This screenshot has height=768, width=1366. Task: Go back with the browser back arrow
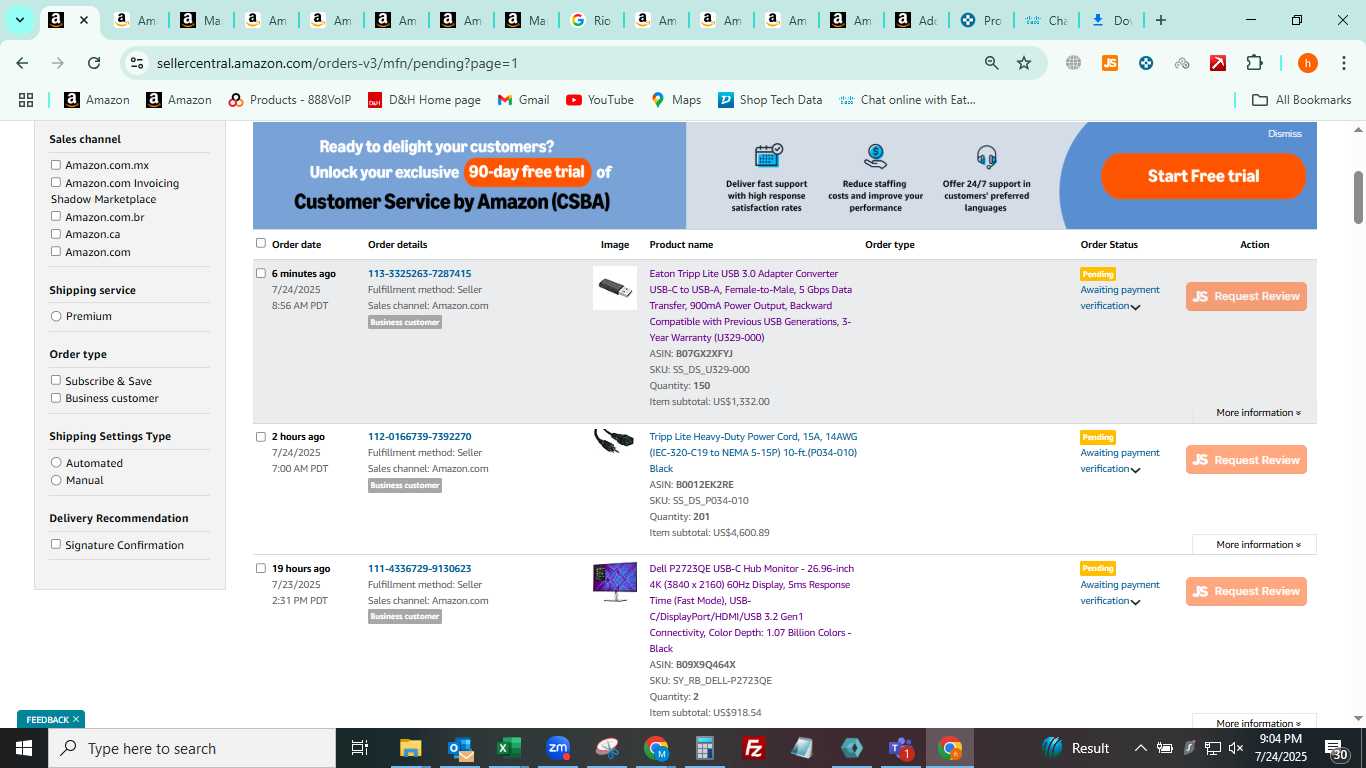click(x=22, y=63)
